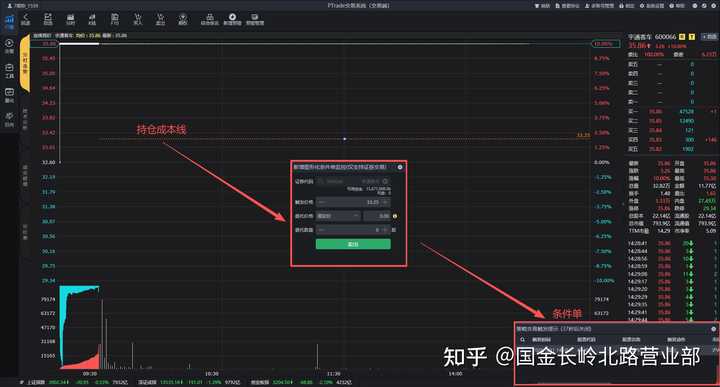Click the yellow margin badge next to 600066
Screen dimensions: 720x387
[682, 37]
